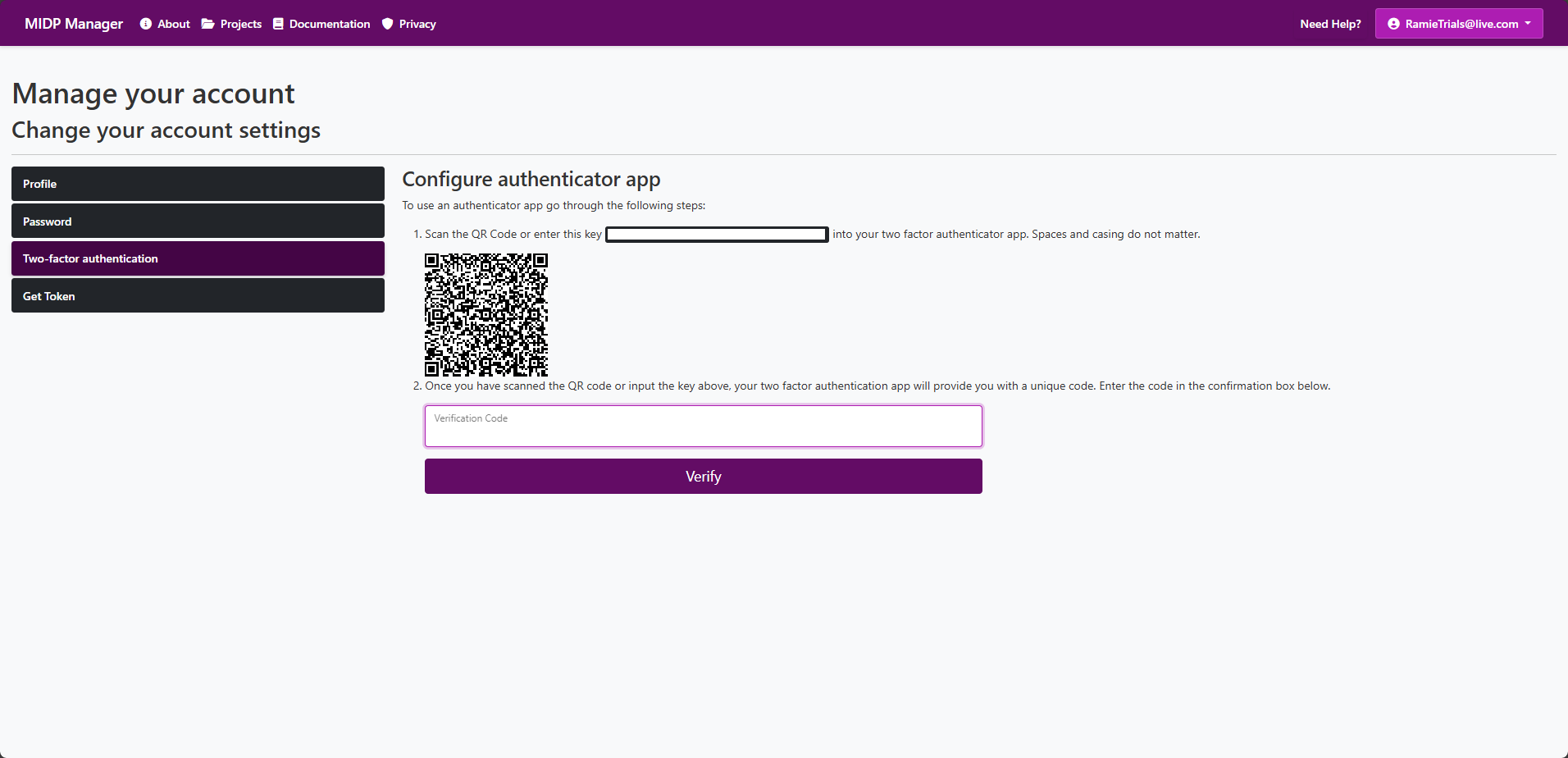Click the text 'To use an authenticator app go through the following steps:'

click(554, 206)
